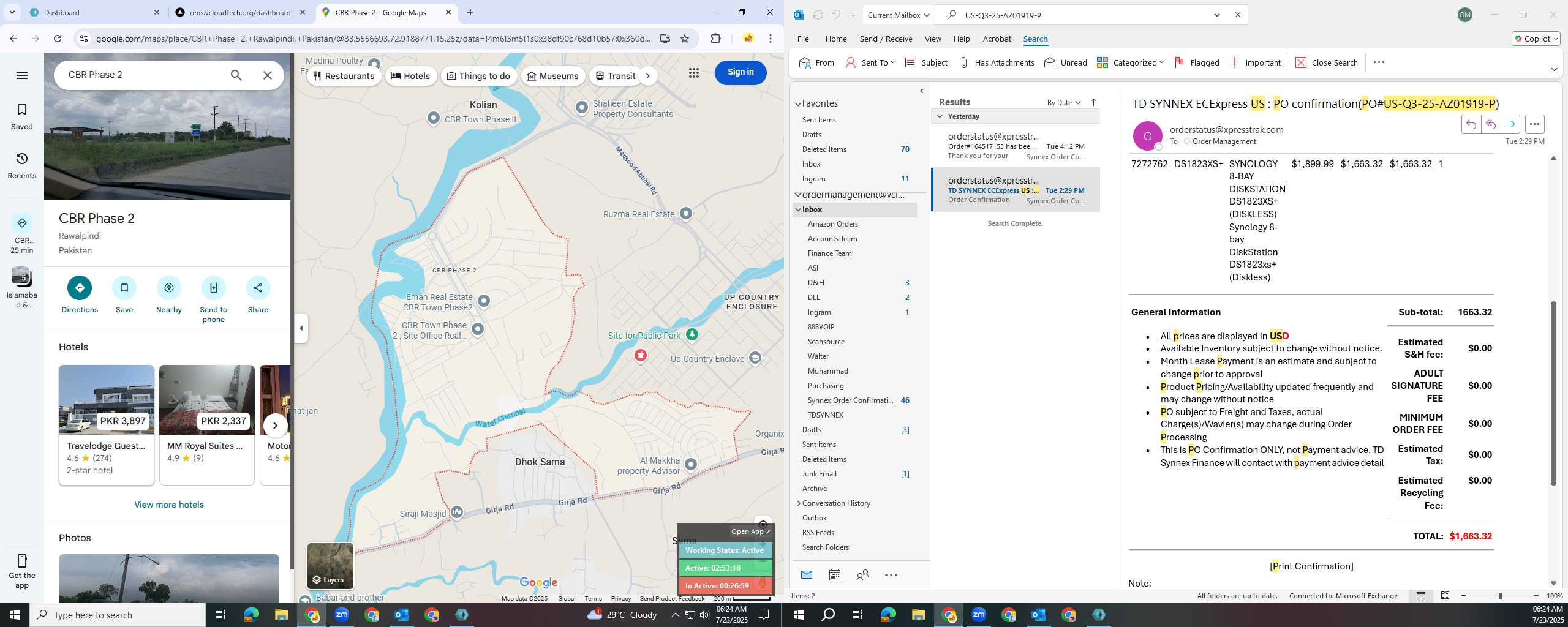Screen dimensions: 1568x627
Task: Open Send / Receive ribbon tab
Action: (x=886, y=39)
